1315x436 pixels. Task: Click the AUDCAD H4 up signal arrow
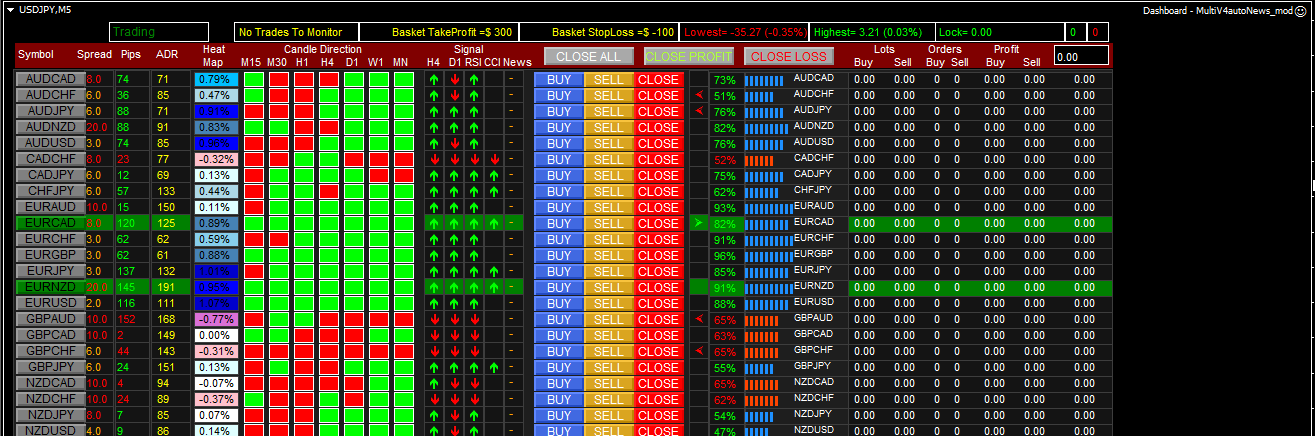click(x=433, y=79)
